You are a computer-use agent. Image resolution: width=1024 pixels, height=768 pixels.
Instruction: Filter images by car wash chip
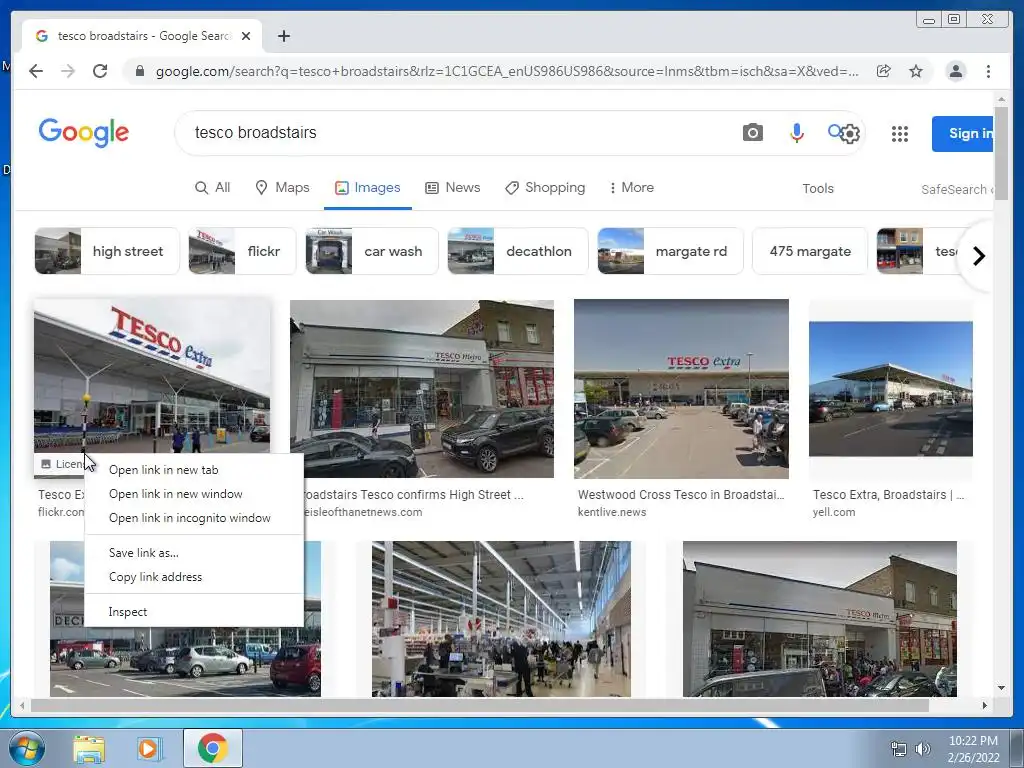point(372,251)
